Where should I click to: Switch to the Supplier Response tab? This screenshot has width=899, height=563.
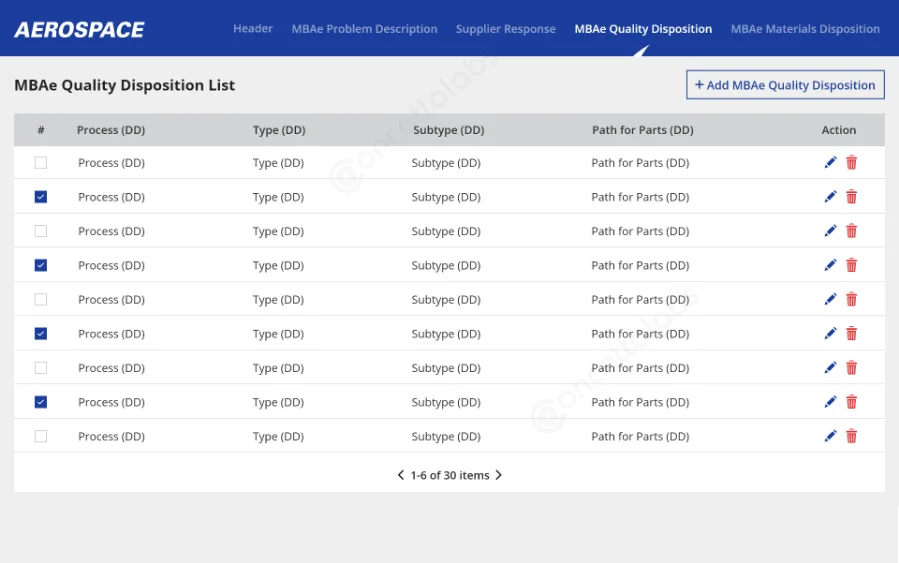click(x=505, y=29)
